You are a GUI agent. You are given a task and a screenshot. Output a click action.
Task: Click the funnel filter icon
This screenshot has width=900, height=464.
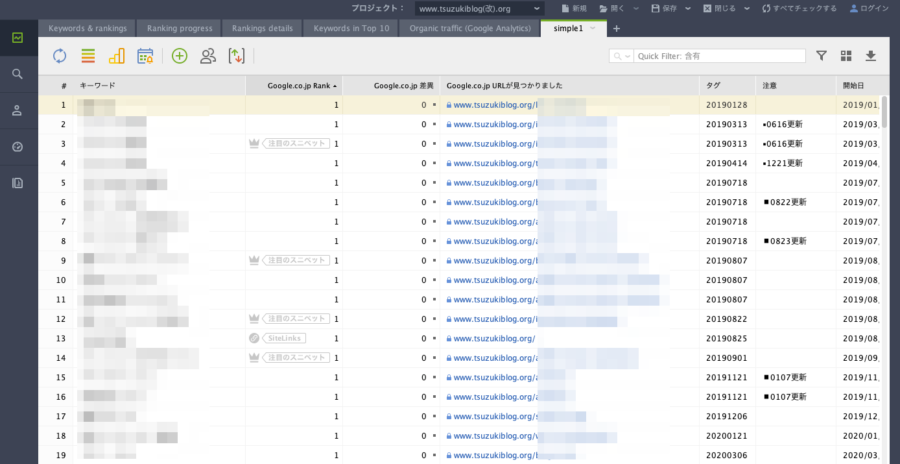click(821, 56)
